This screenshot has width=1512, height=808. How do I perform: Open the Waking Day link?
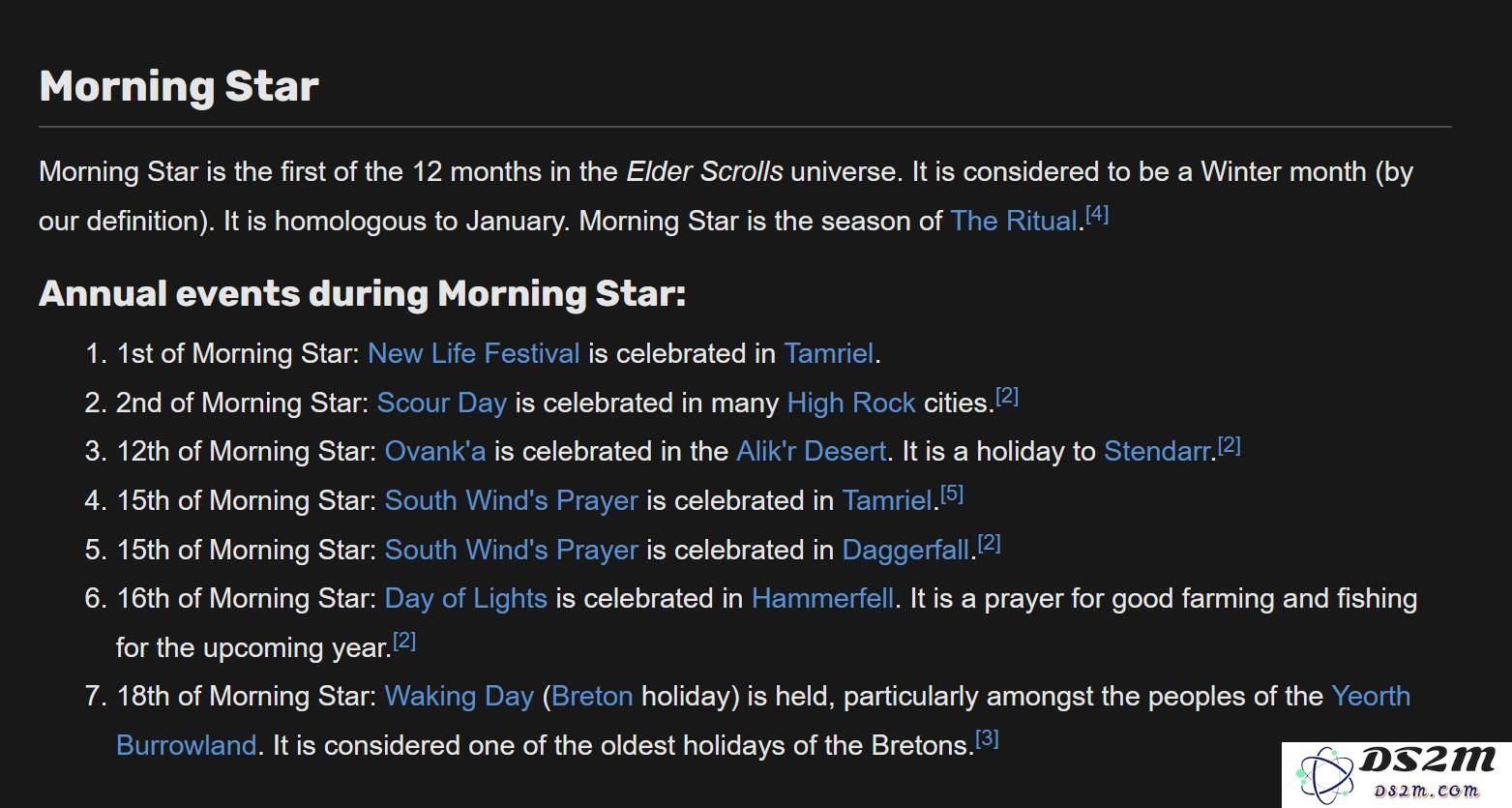pos(460,696)
